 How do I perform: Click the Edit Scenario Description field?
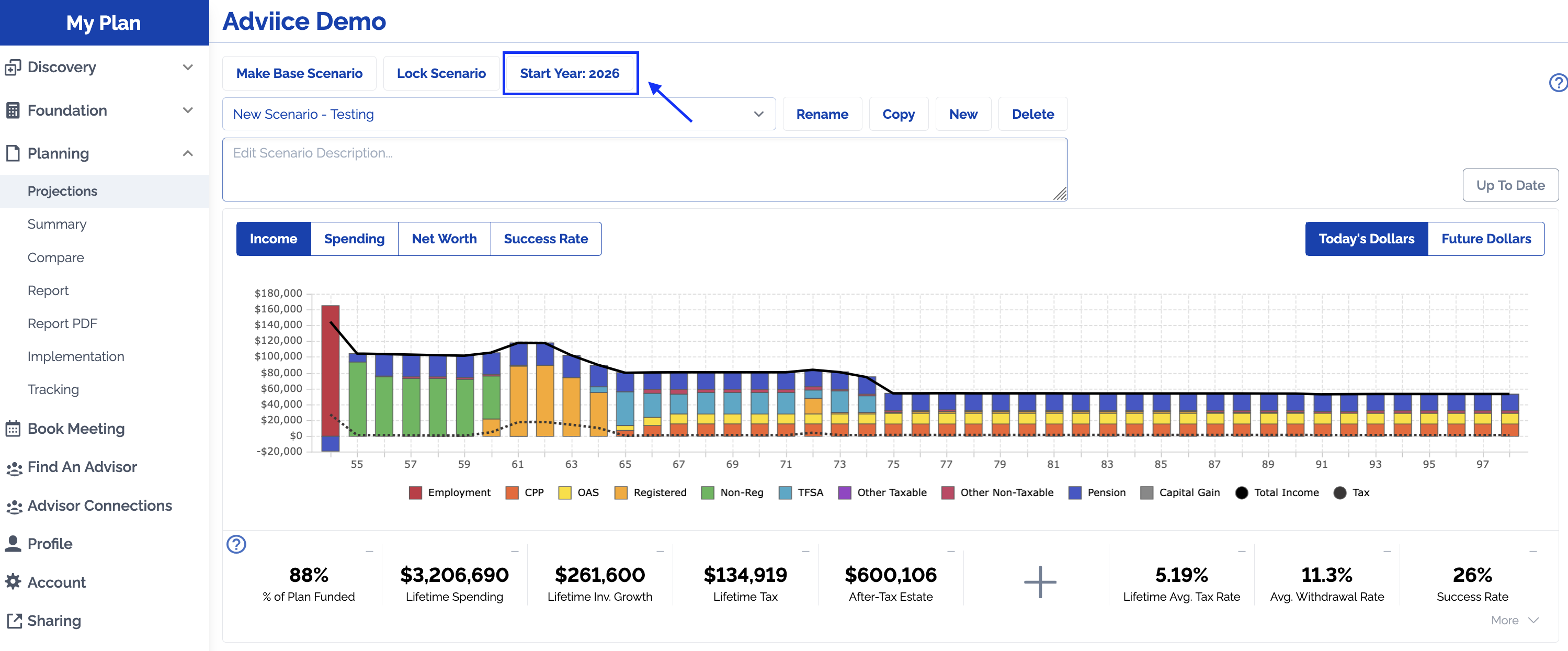point(644,170)
